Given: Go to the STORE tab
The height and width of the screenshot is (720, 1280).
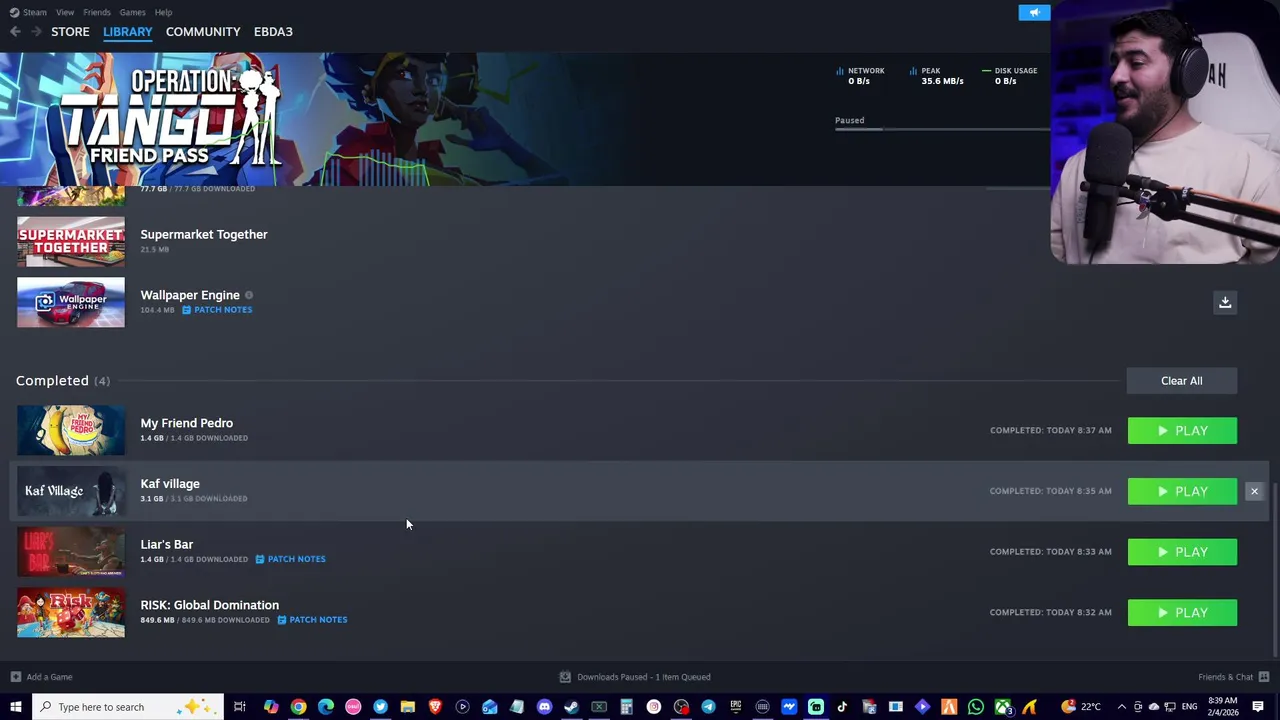Looking at the screenshot, I should click(70, 32).
